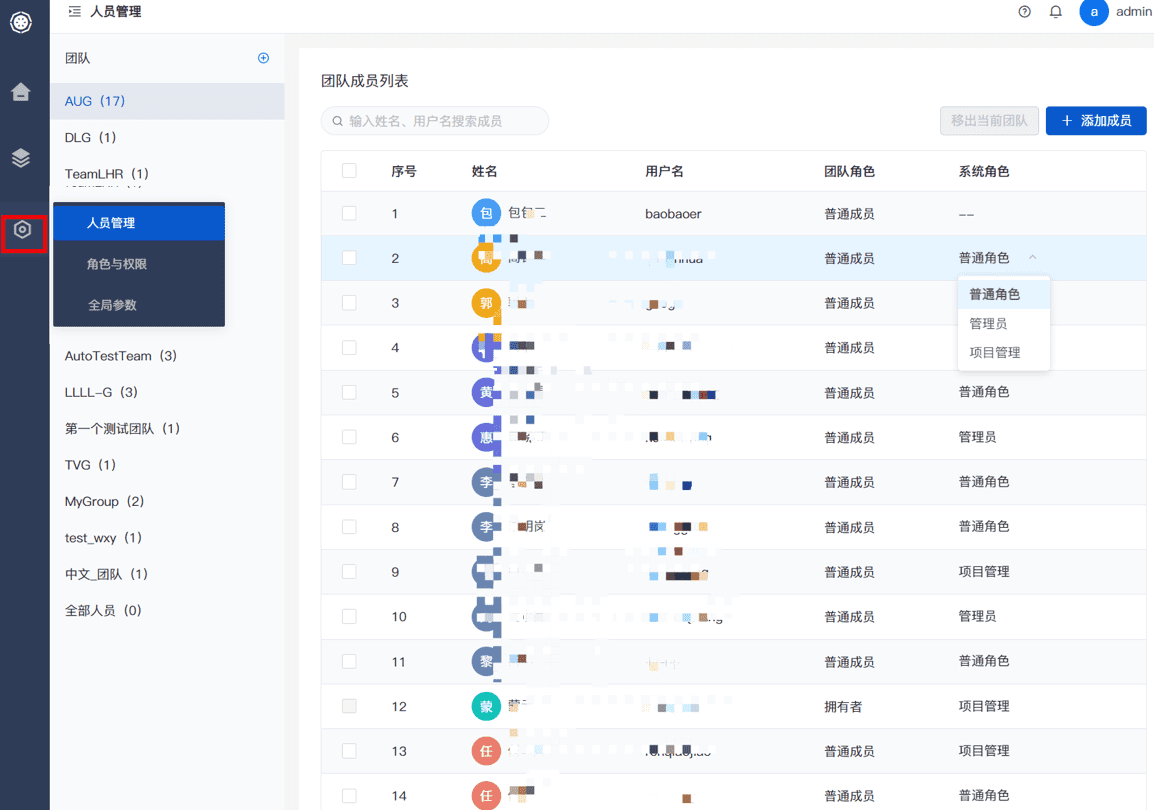Select the AUG (17) team

167,101
